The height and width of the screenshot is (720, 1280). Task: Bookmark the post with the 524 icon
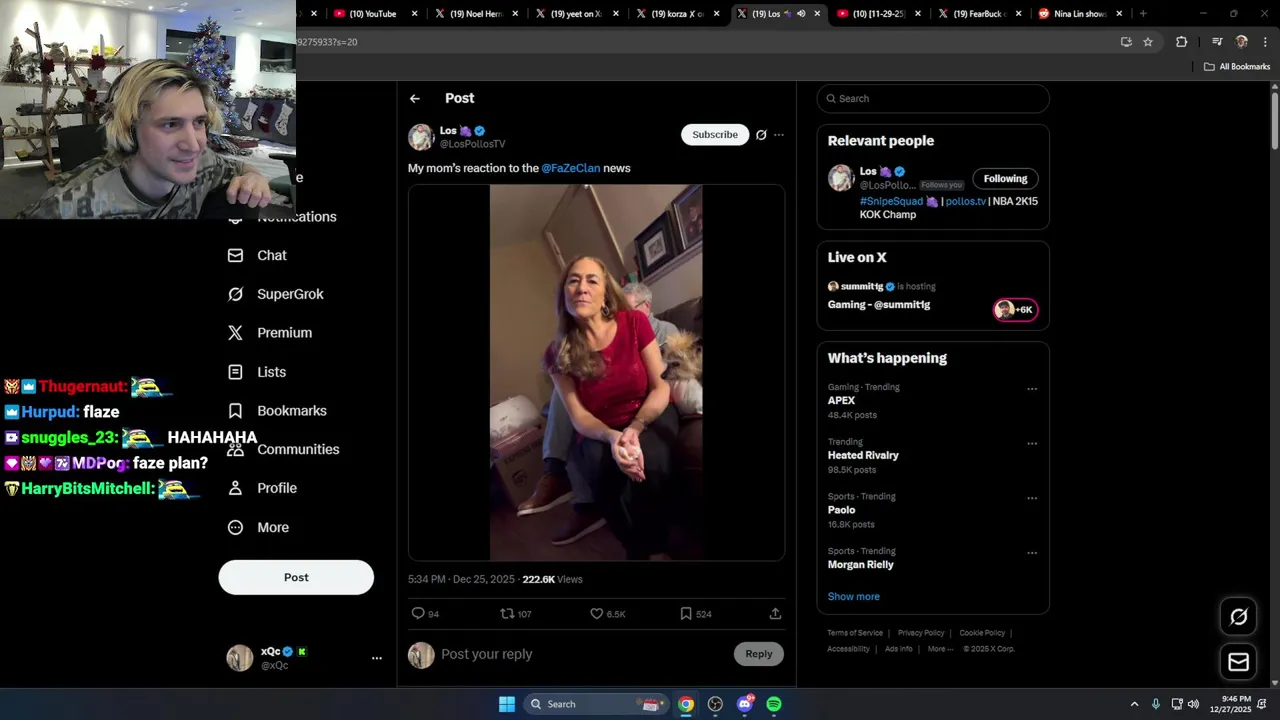[686, 614]
